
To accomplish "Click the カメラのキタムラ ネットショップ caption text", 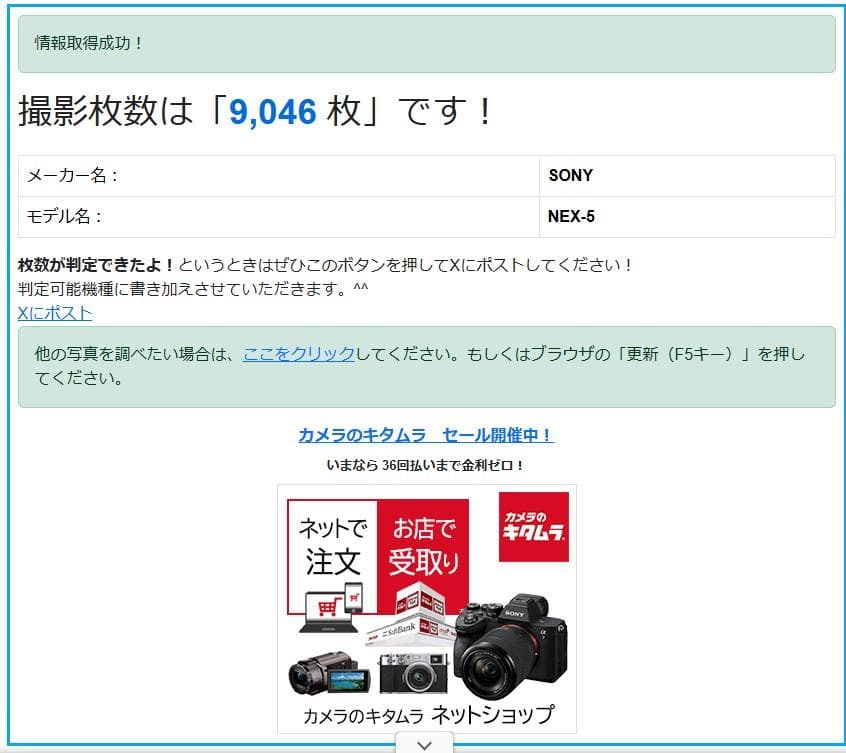I will [x=427, y=715].
